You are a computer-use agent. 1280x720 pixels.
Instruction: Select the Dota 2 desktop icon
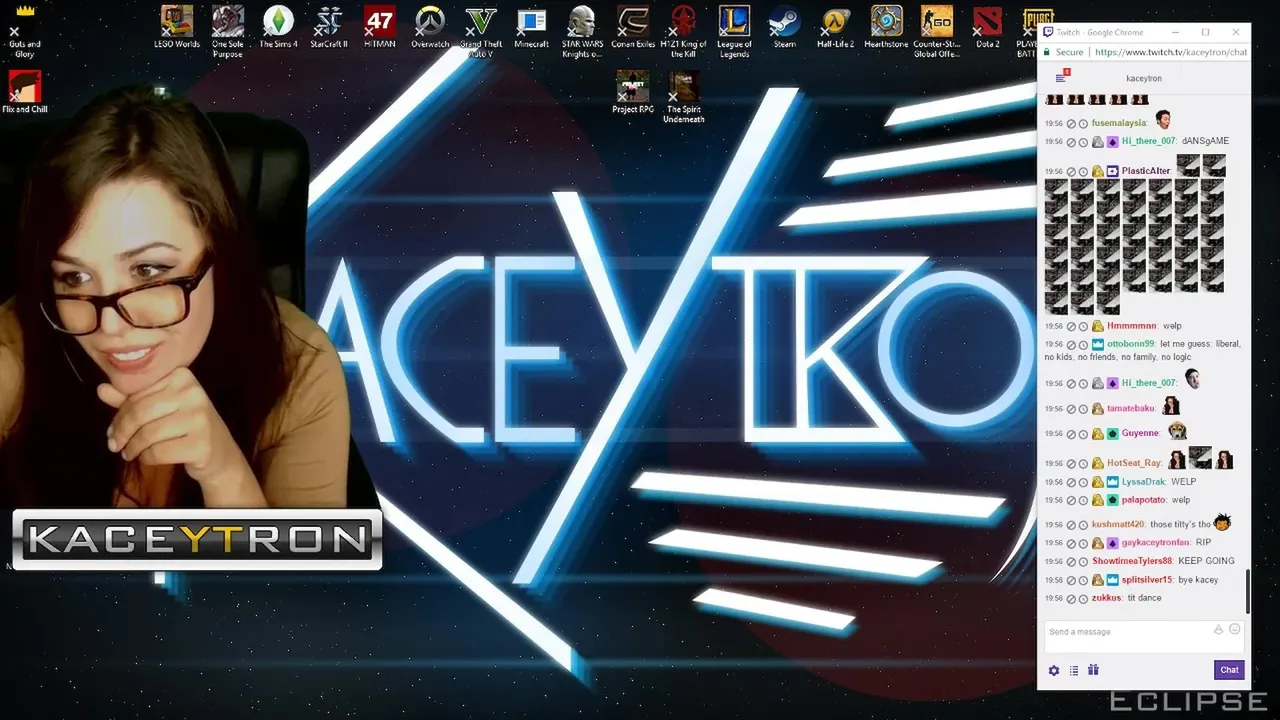click(x=988, y=28)
